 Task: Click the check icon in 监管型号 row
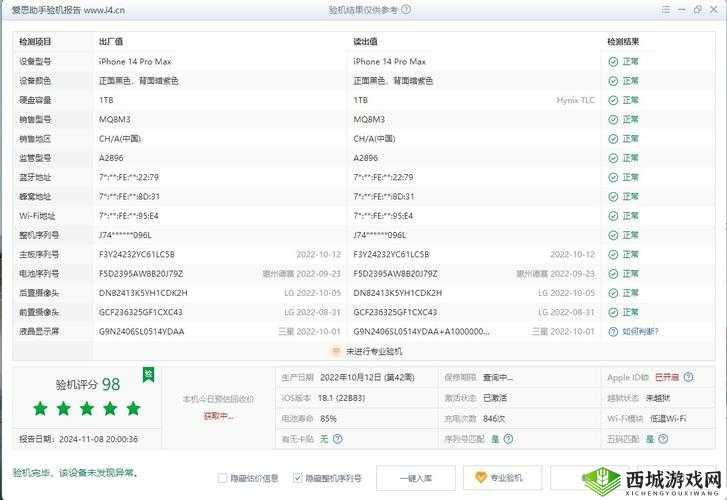pos(613,158)
